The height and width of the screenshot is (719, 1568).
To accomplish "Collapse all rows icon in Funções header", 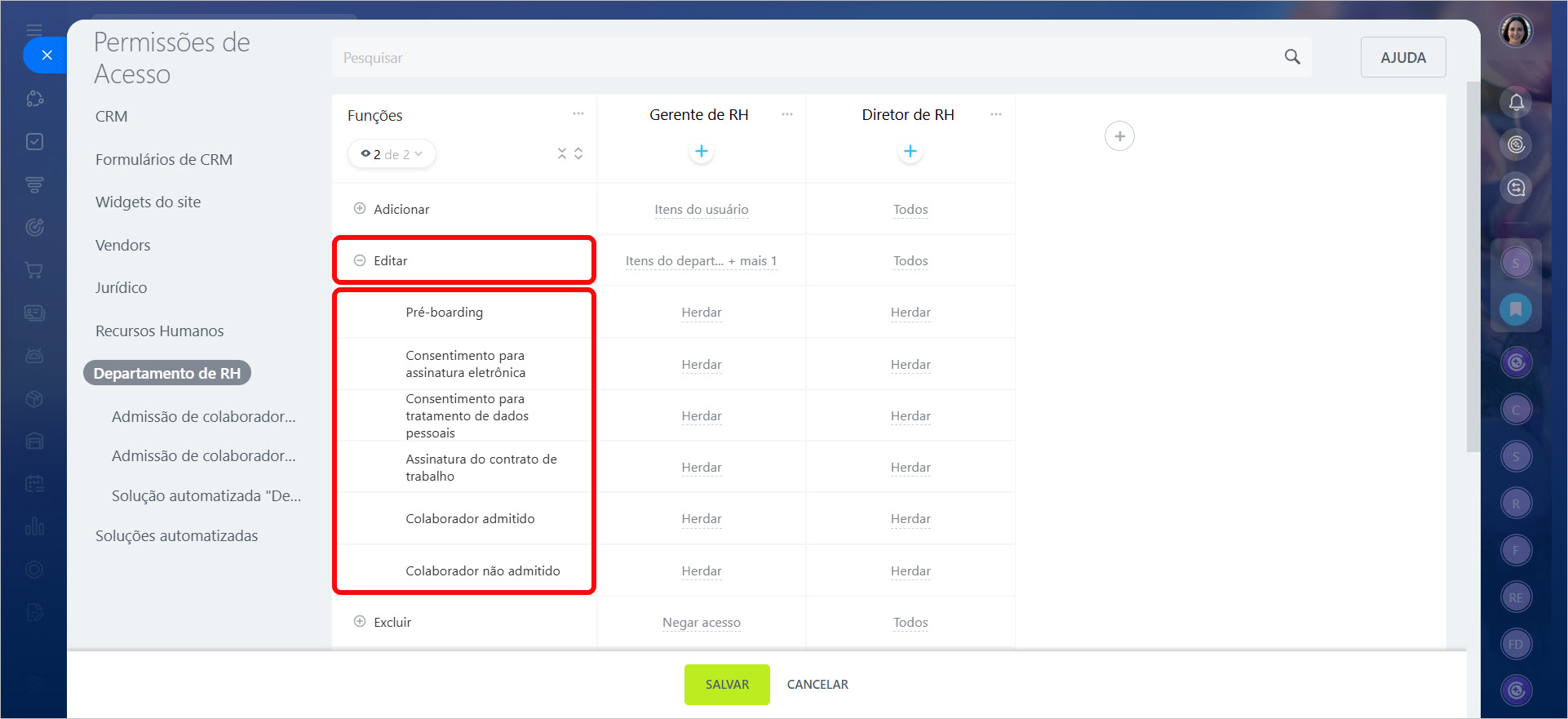I will coord(562,153).
